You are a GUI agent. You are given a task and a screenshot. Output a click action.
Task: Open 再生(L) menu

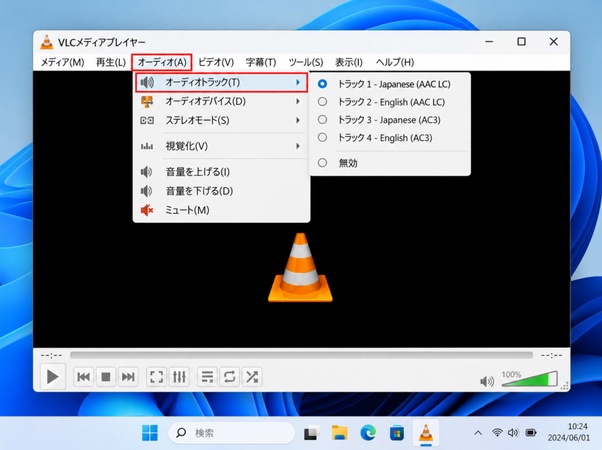coord(111,62)
